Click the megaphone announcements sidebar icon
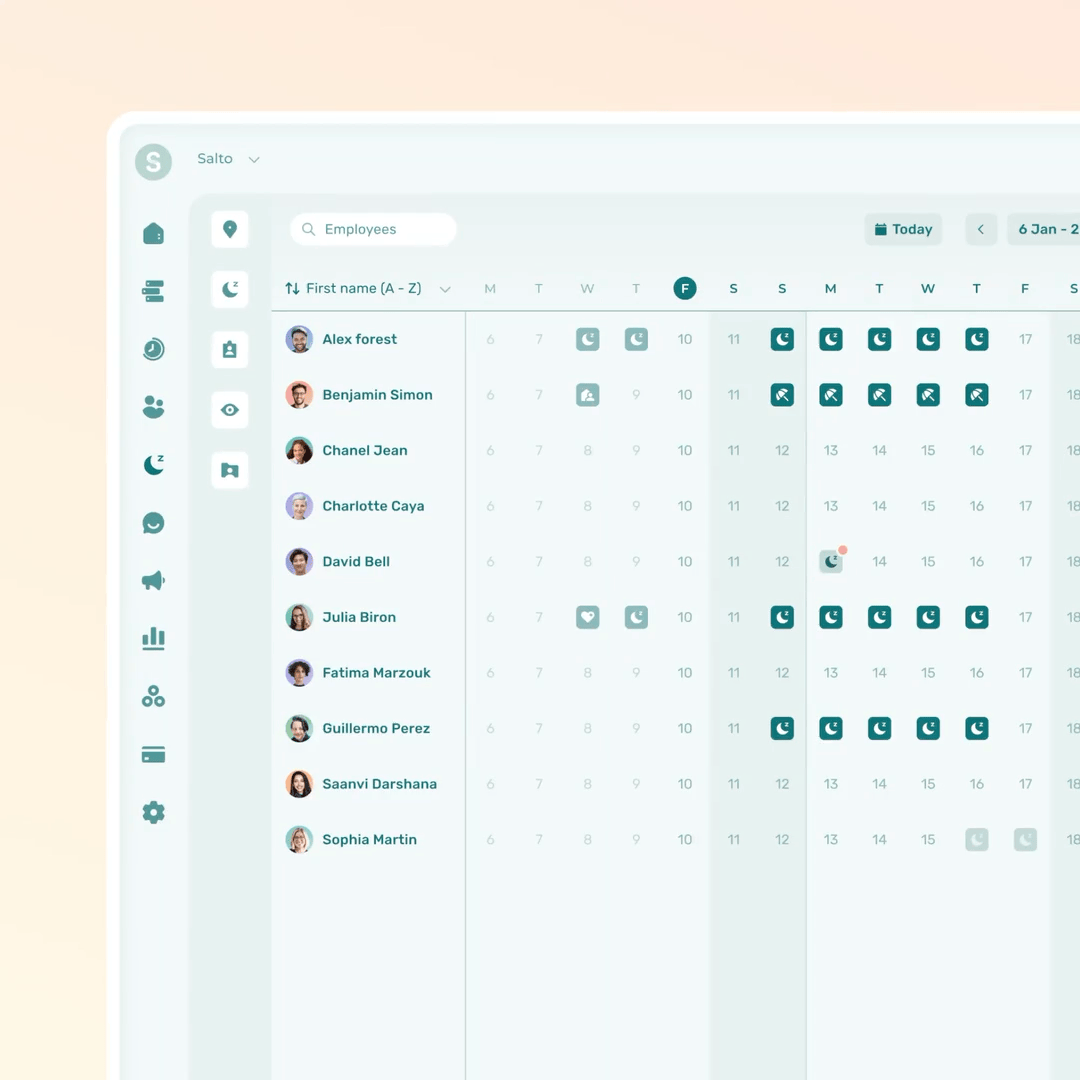 click(153, 581)
